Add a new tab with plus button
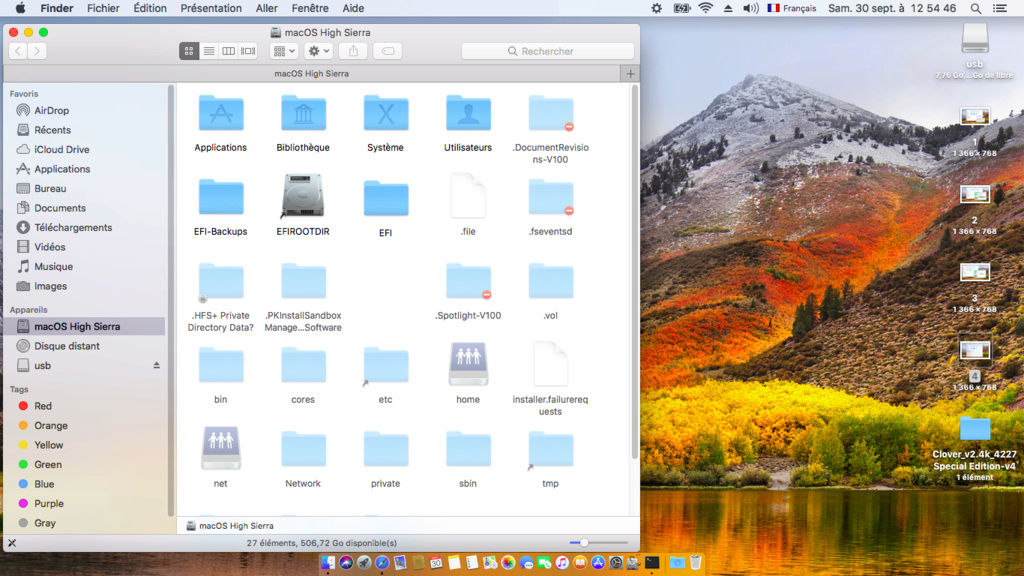Viewport: 1024px width, 576px height. pyautogui.click(x=630, y=74)
